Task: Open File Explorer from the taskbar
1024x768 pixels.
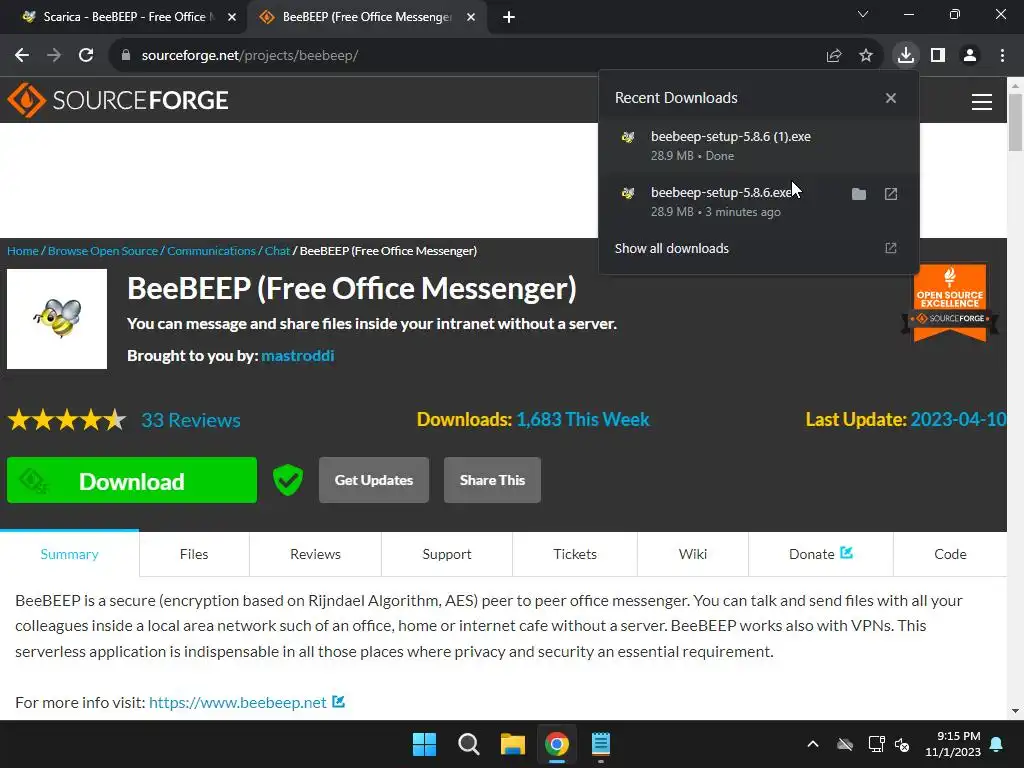Action: coord(513,744)
